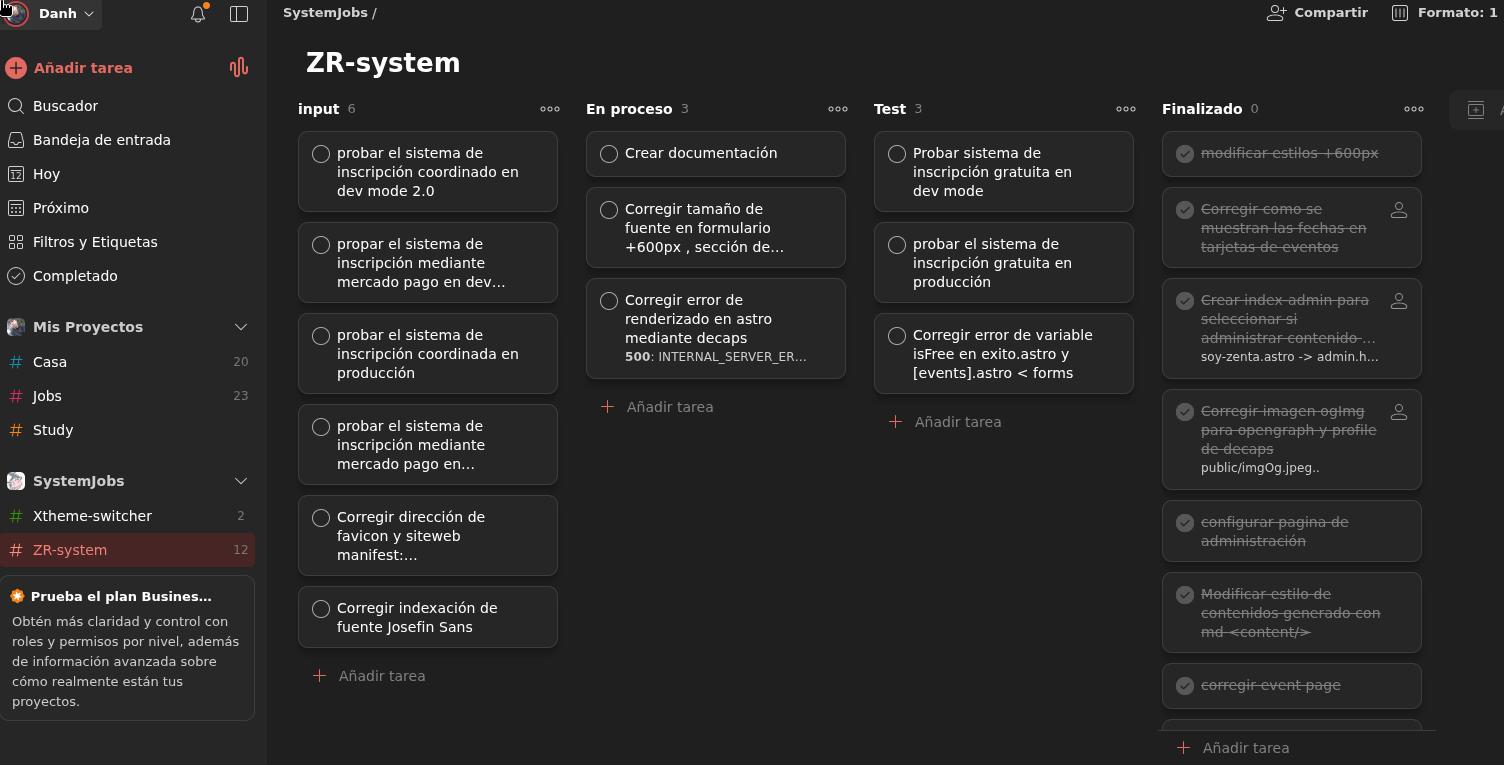Click the Compartir button

(x=1317, y=13)
